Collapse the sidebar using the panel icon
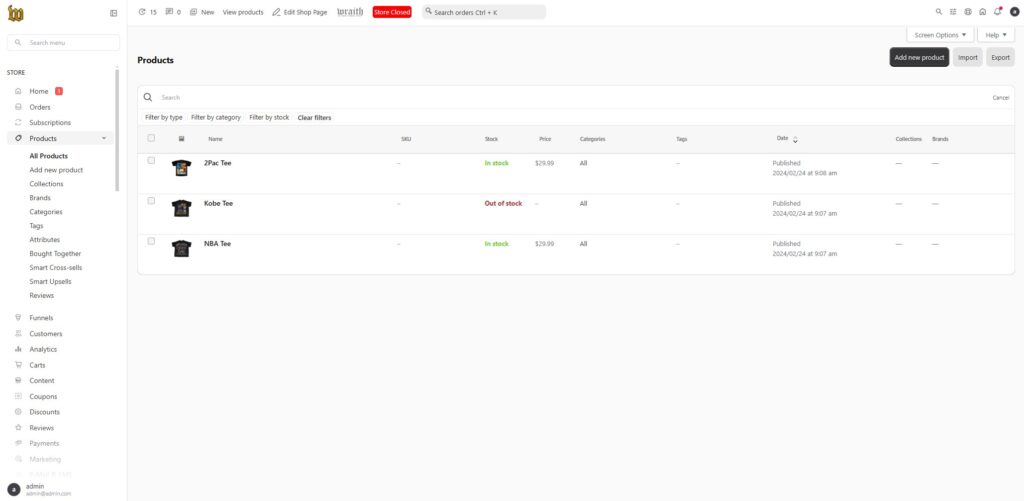The height and width of the screenshot is (501, 1024). pyautogui.click(x=113, y=12)
